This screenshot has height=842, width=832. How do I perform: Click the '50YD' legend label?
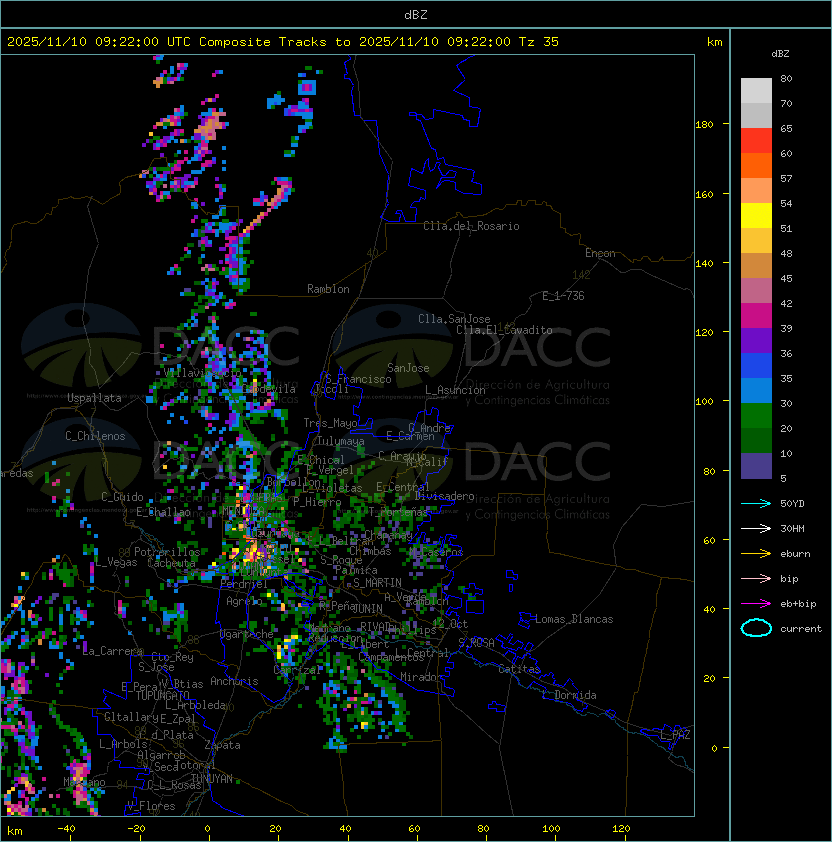[x=792, y=503]
